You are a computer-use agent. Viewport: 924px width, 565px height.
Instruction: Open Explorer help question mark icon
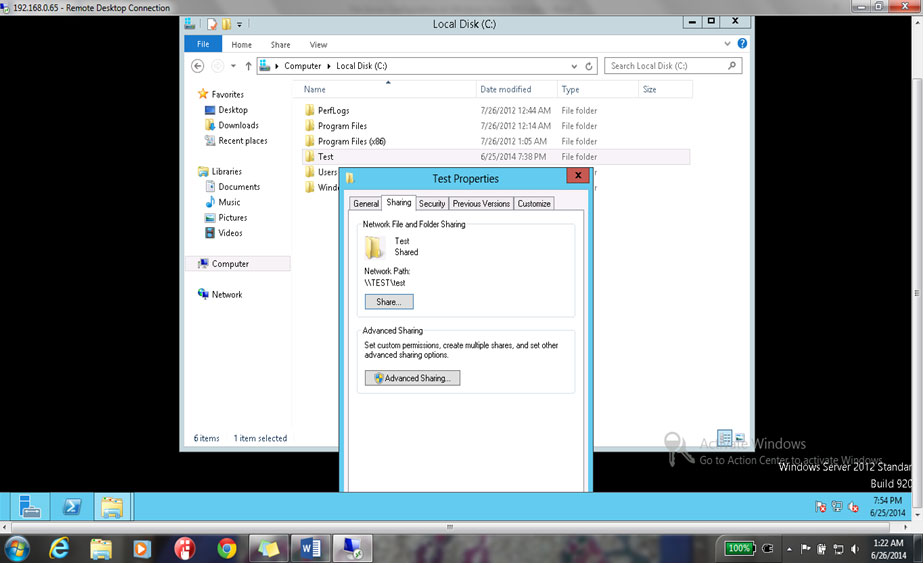pos(742,44)
